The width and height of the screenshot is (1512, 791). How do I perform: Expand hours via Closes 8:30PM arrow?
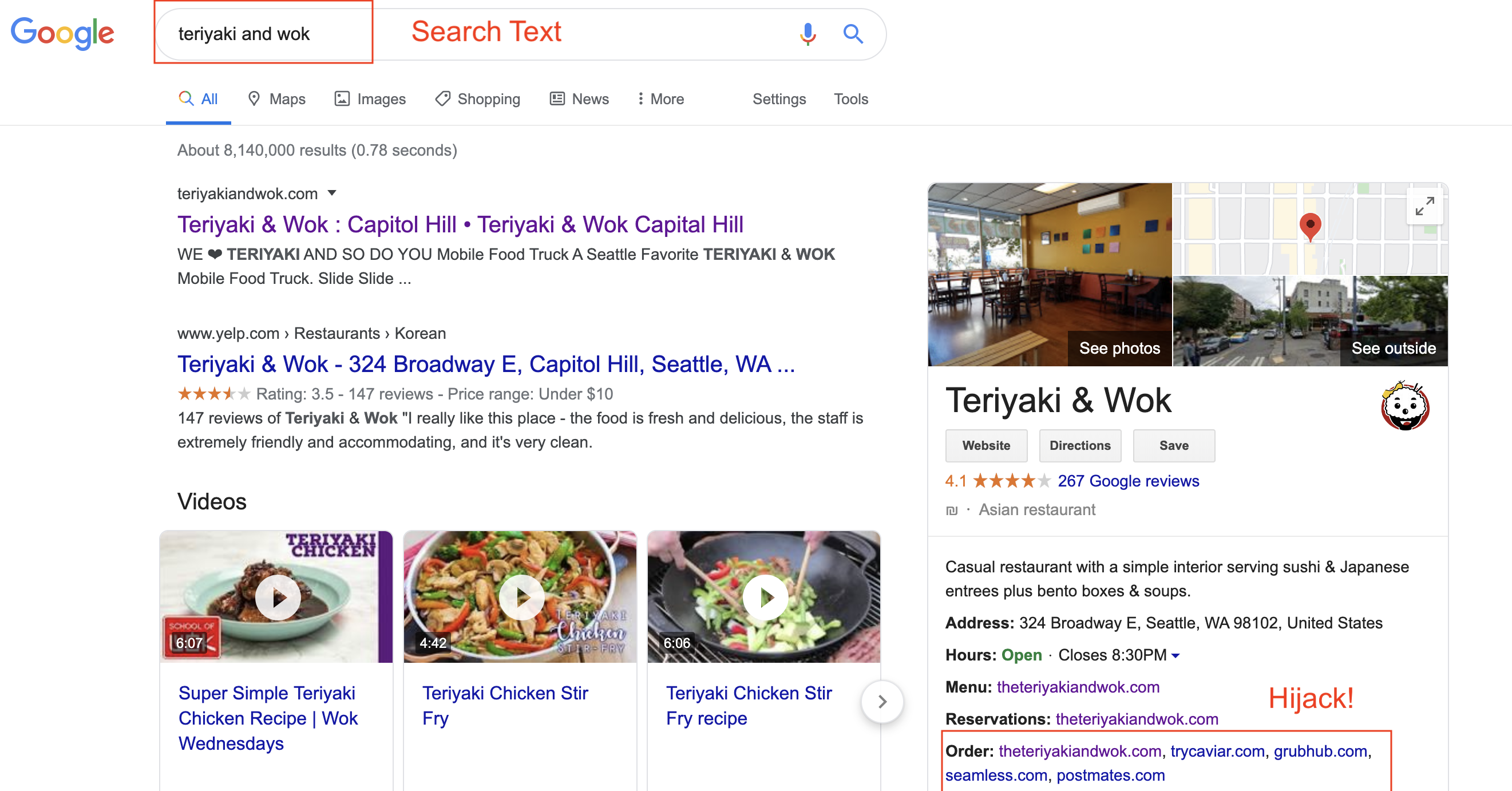click(x=1175, y=655)
